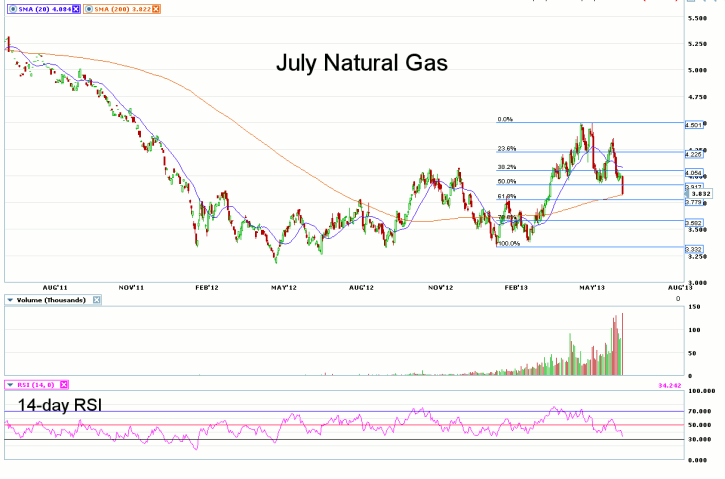The height and width of the screenshot is (479, 725).
Task: Remove the SMA (20) indicator with its X
Action: pyautogui.click(x=76, y=10)
